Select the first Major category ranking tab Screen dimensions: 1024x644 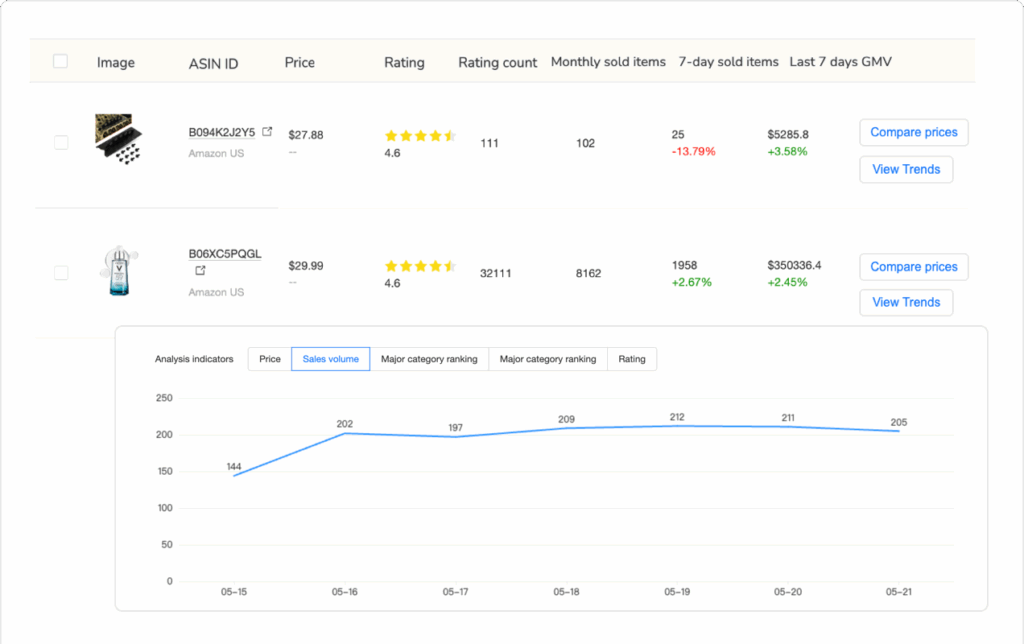(429, 359)
